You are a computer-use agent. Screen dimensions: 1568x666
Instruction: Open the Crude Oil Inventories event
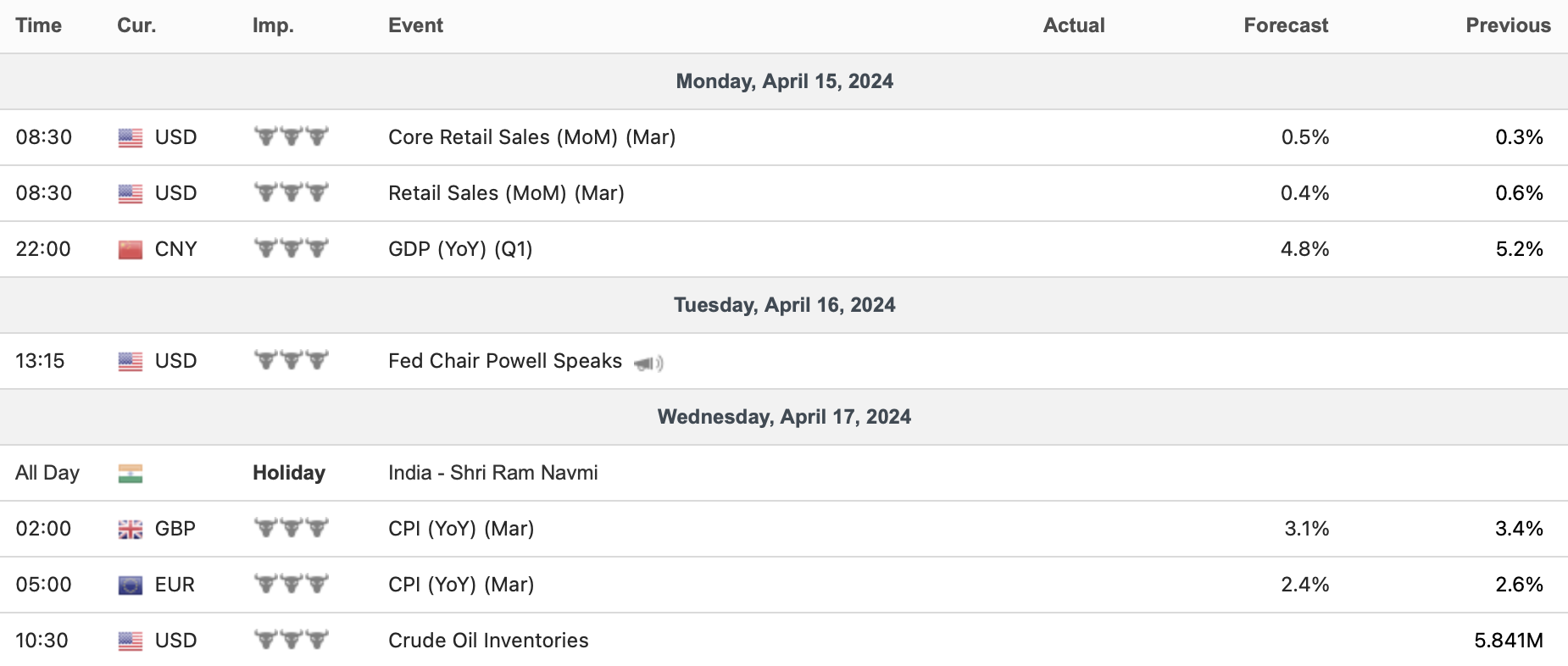pyautogui.click(x=488, y=641)
